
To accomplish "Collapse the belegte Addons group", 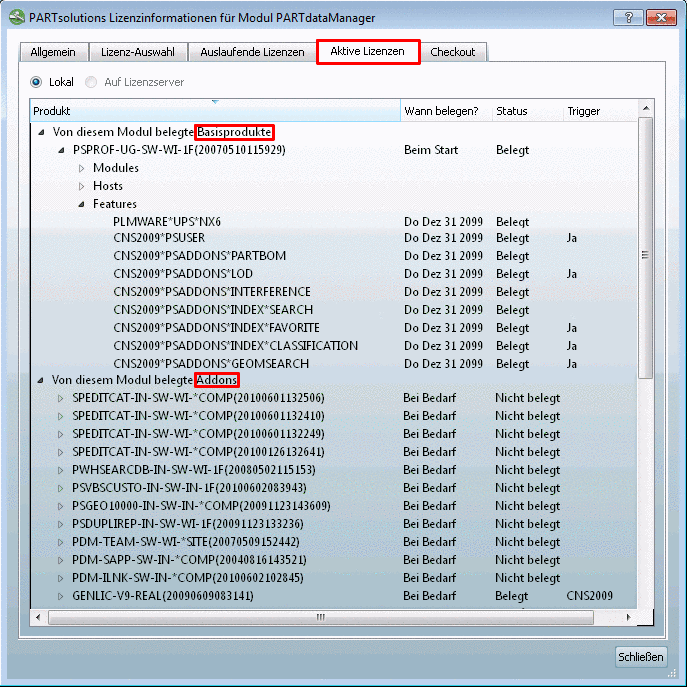I will click(x=40, y=380).
